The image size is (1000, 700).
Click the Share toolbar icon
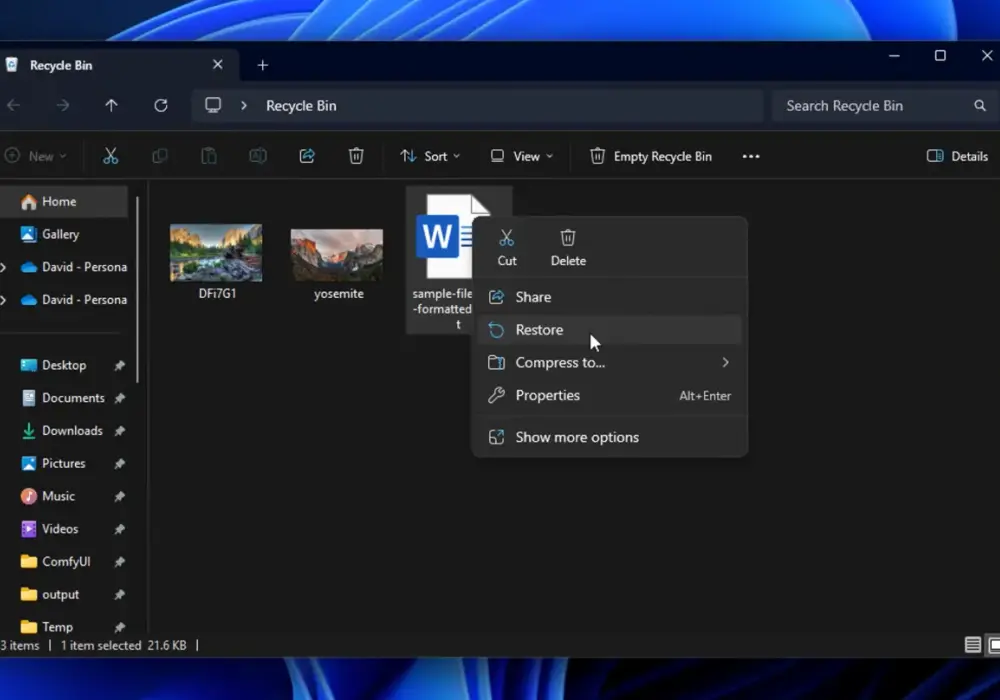[x=307, y=156]
